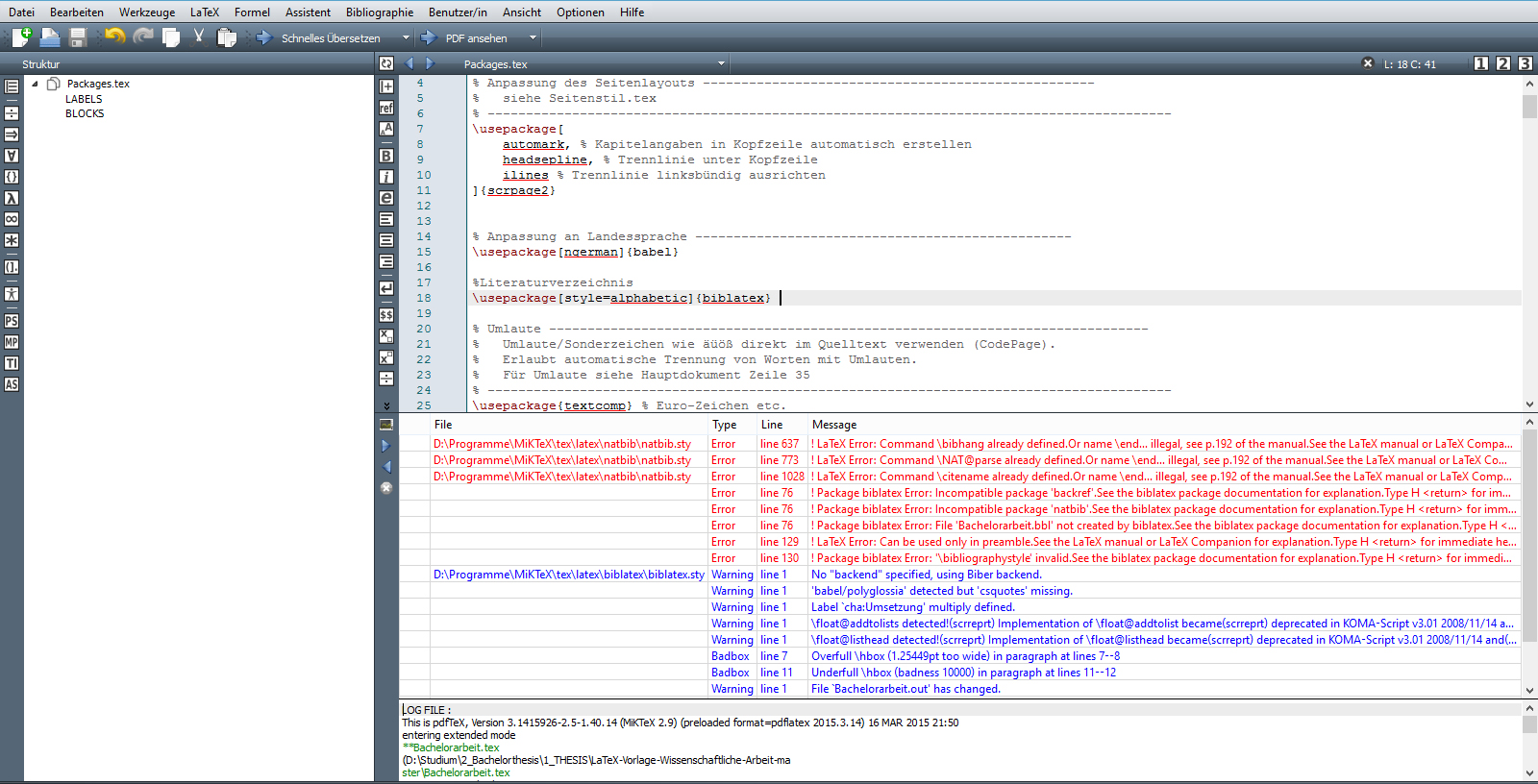1538x784 pixels.
Task: Select the LABELS entry in structure tree
Action: [84, 99]
